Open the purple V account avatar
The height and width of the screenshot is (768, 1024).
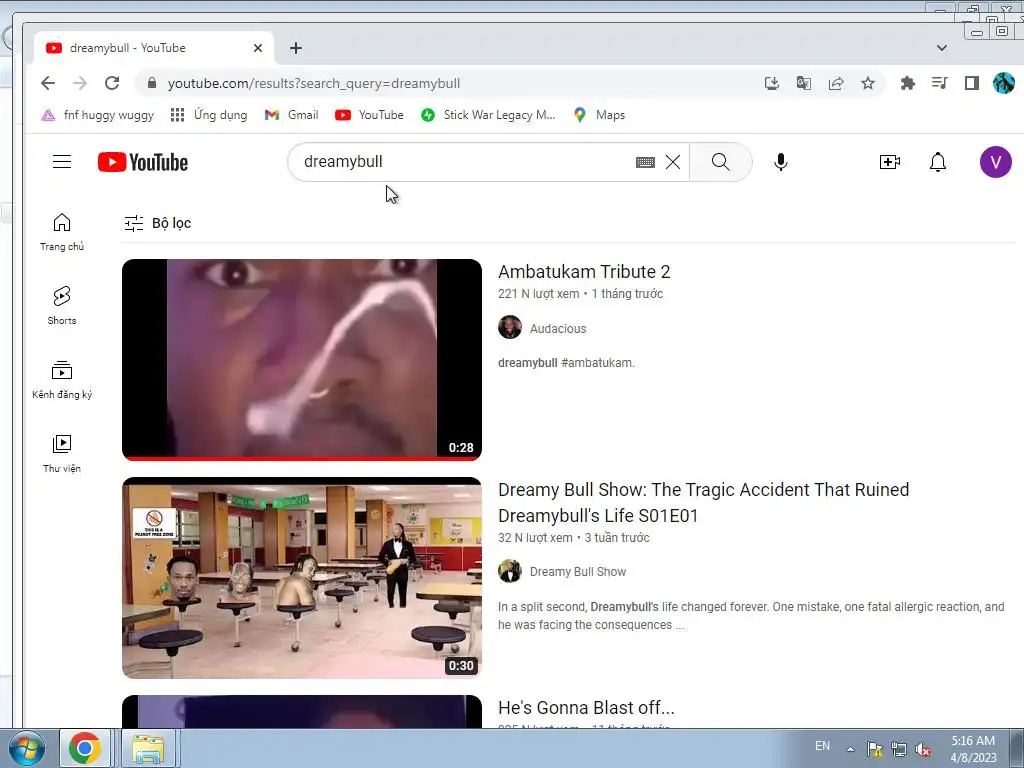pos(995,162)
